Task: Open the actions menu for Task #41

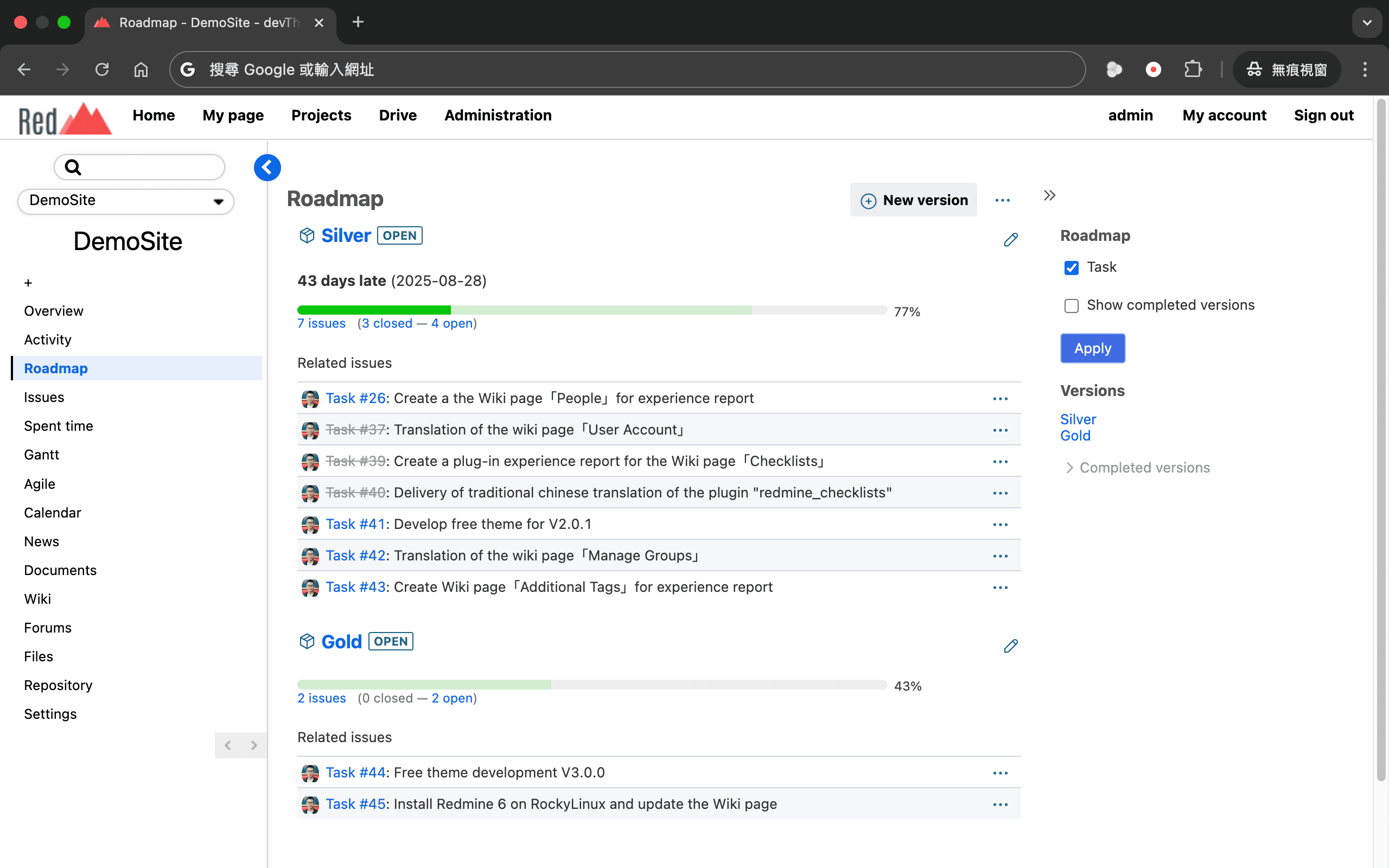Action: (x=1000, y=525)
